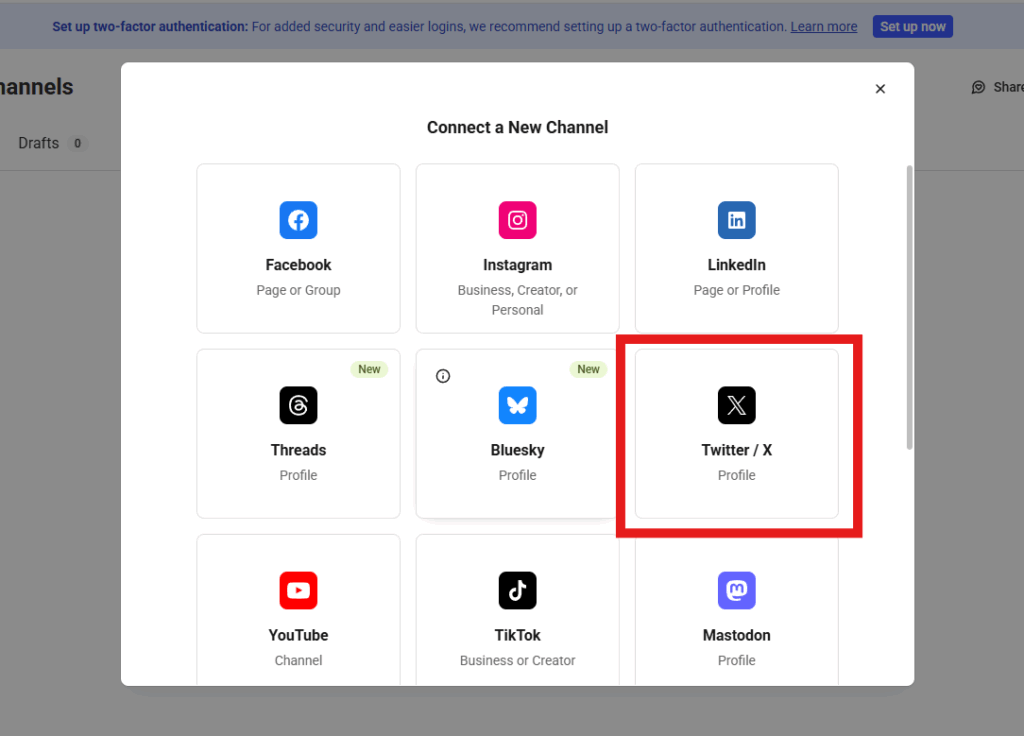Click the New badge on Threads card

(369, 369)
